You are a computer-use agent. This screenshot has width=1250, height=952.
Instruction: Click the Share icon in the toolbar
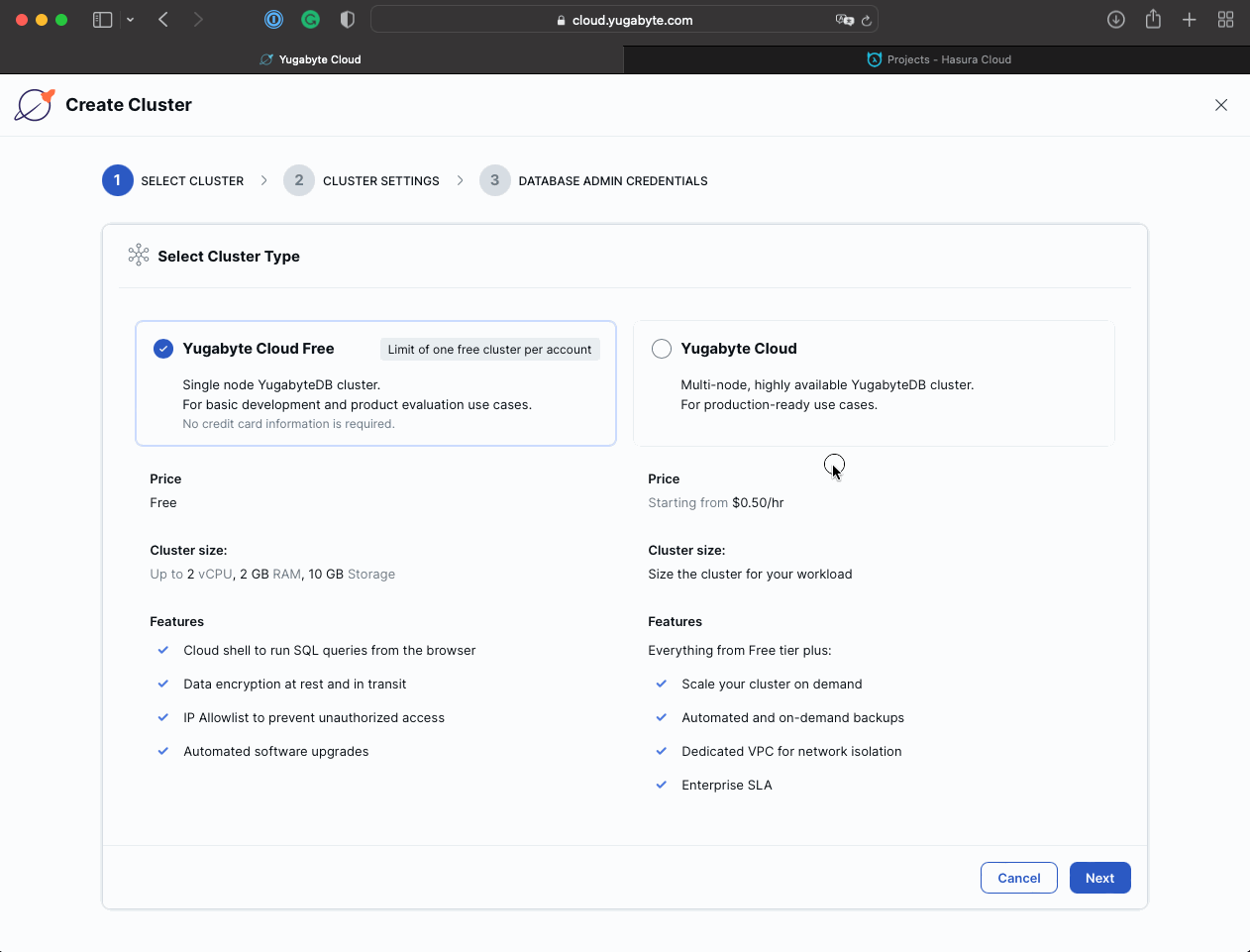[x=1152, y=19]
